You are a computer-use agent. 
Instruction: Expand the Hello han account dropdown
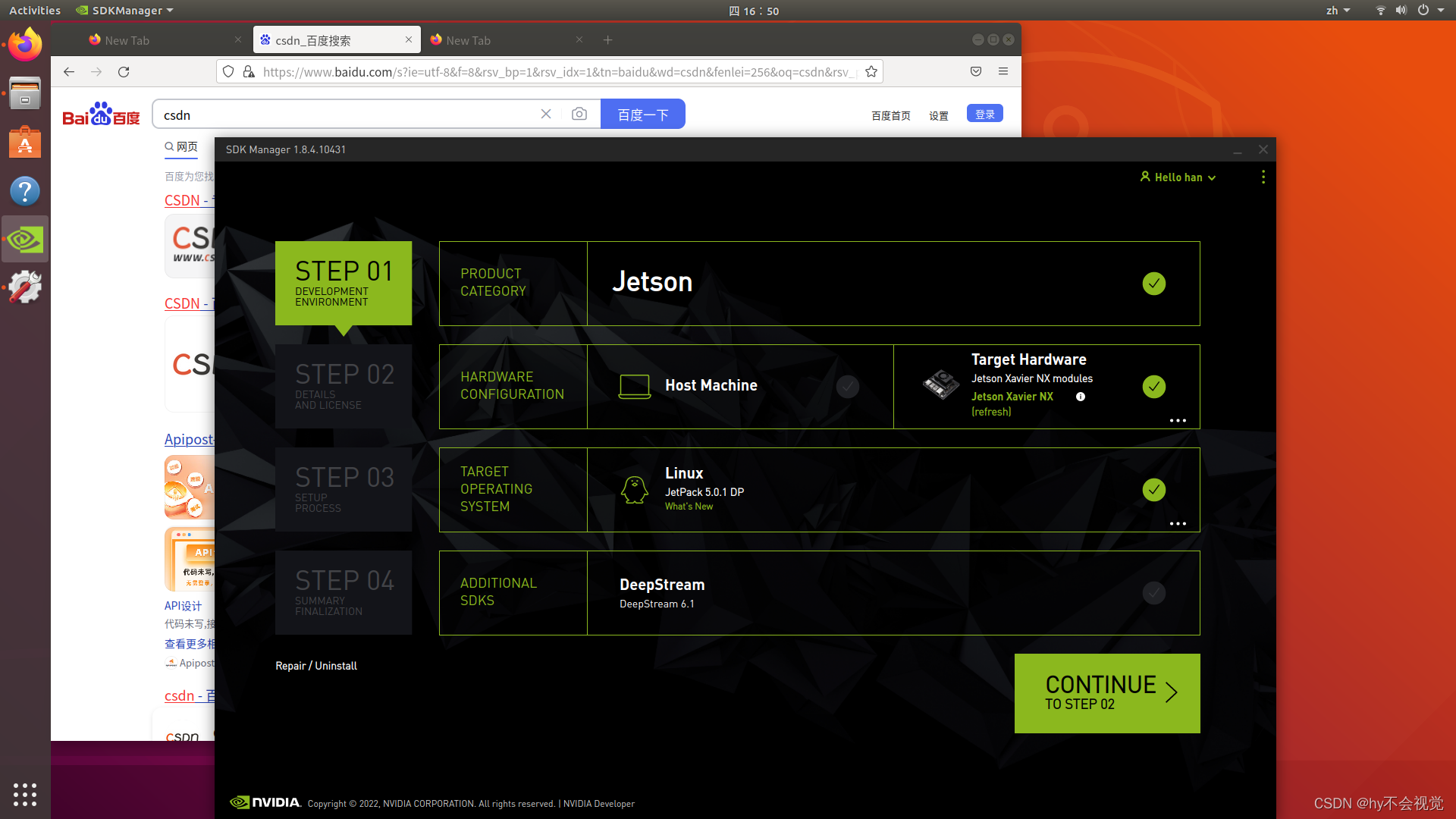click(x=1178, y=177)
